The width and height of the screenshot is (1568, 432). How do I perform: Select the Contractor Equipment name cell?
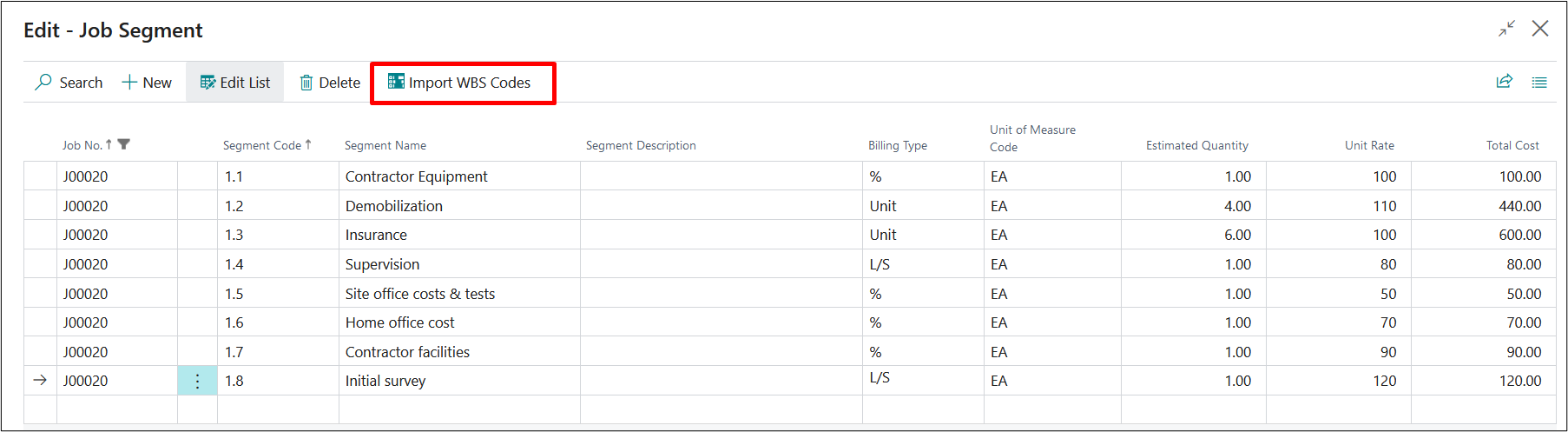[x=417, y=176]
